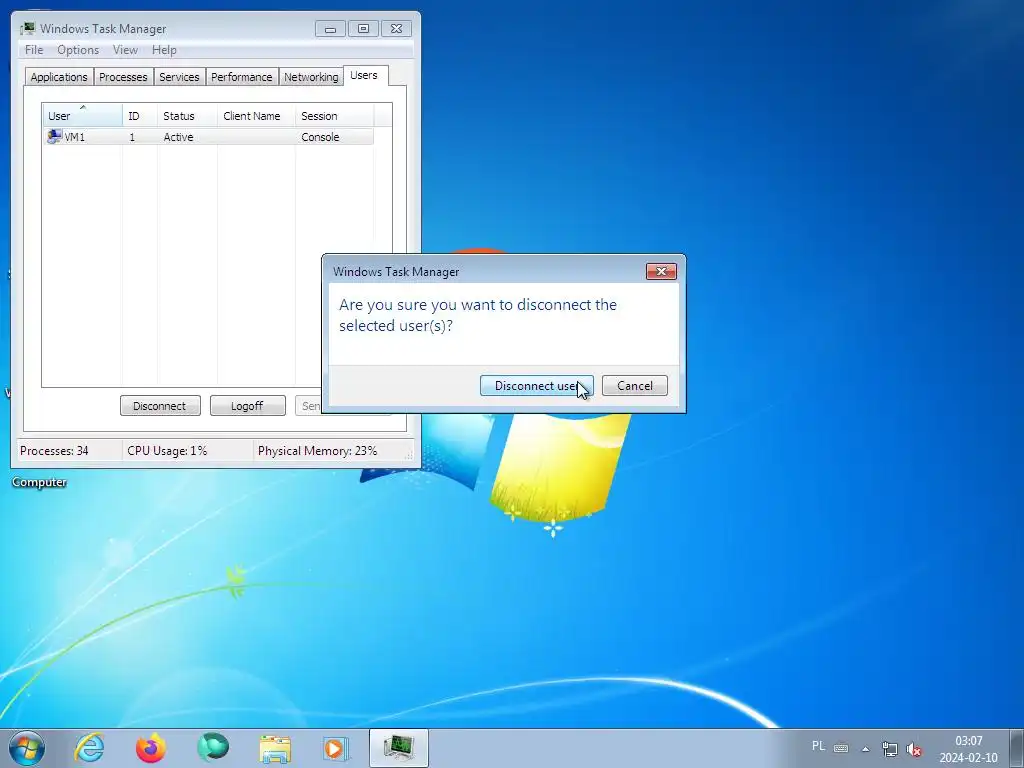Open Windows Media Player from the taskbar
Viewport: 1024px width, 768px height.
[x=337, y=748]
